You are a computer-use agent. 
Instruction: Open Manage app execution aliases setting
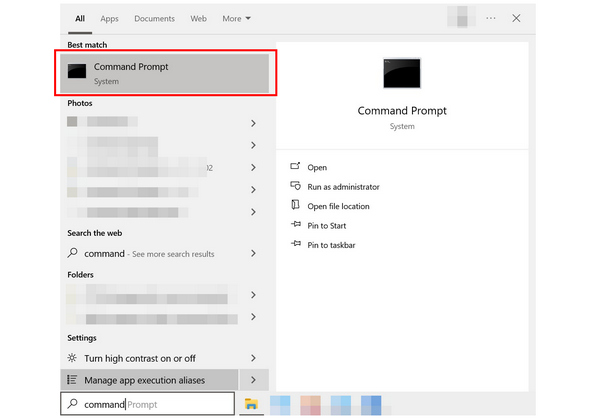pos(147,380)
